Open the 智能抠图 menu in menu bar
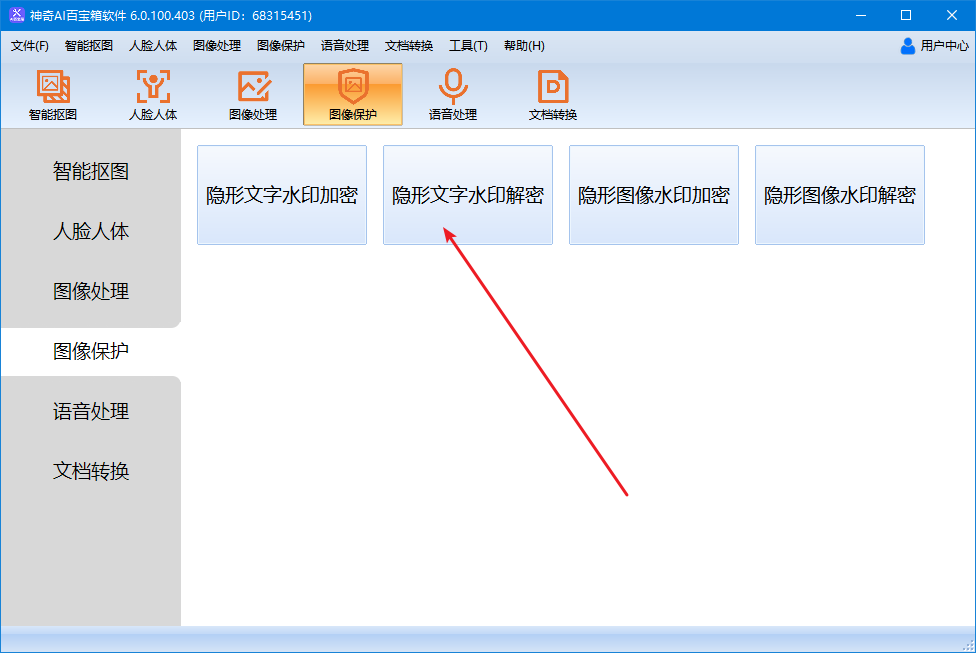 89,46
